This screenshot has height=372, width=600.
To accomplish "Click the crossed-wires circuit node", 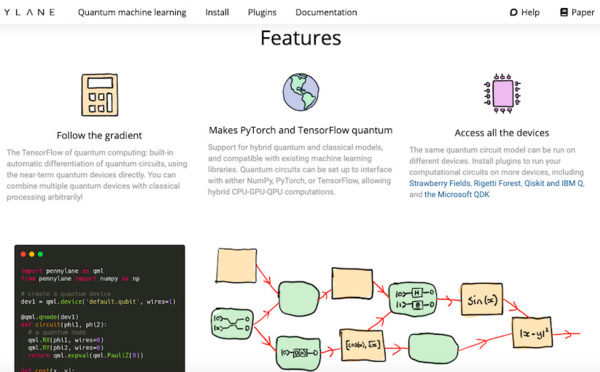I will 232,324.
